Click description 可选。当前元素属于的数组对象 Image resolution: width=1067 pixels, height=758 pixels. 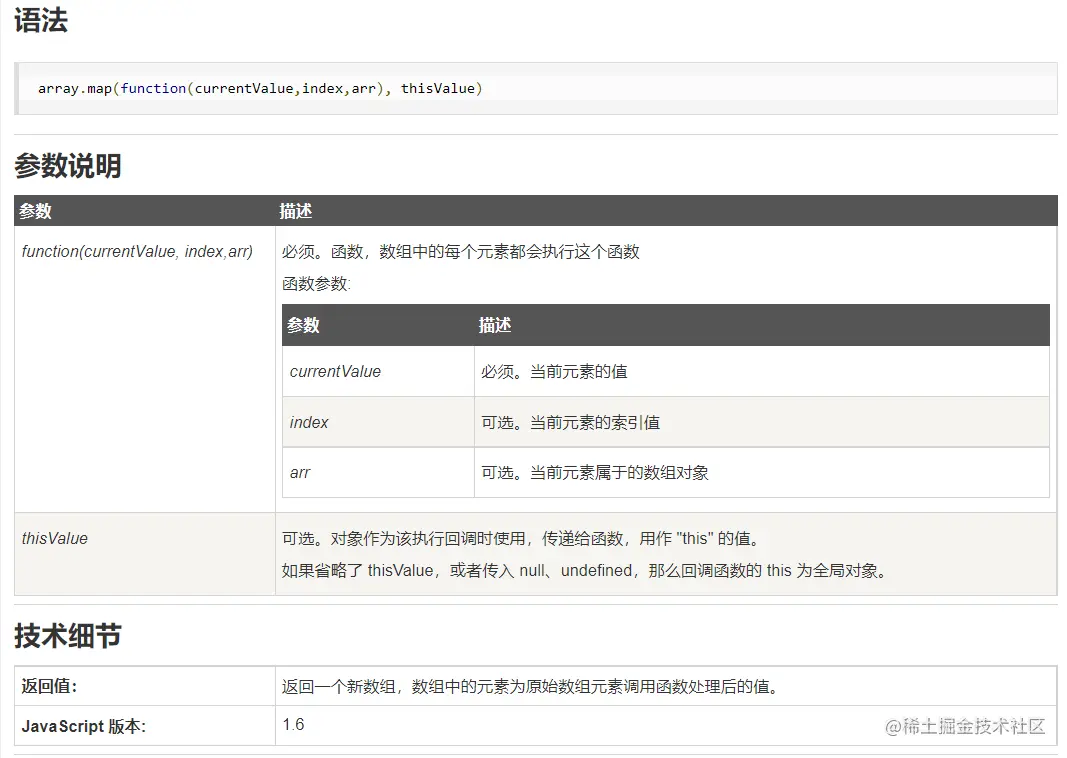click(x=595, y=473)
